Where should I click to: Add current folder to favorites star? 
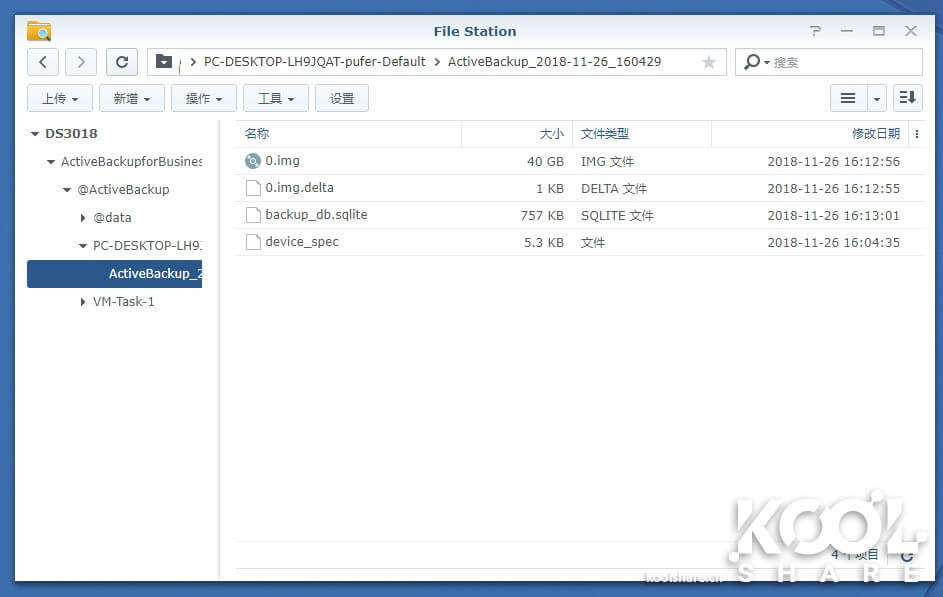tap(709, 62)
